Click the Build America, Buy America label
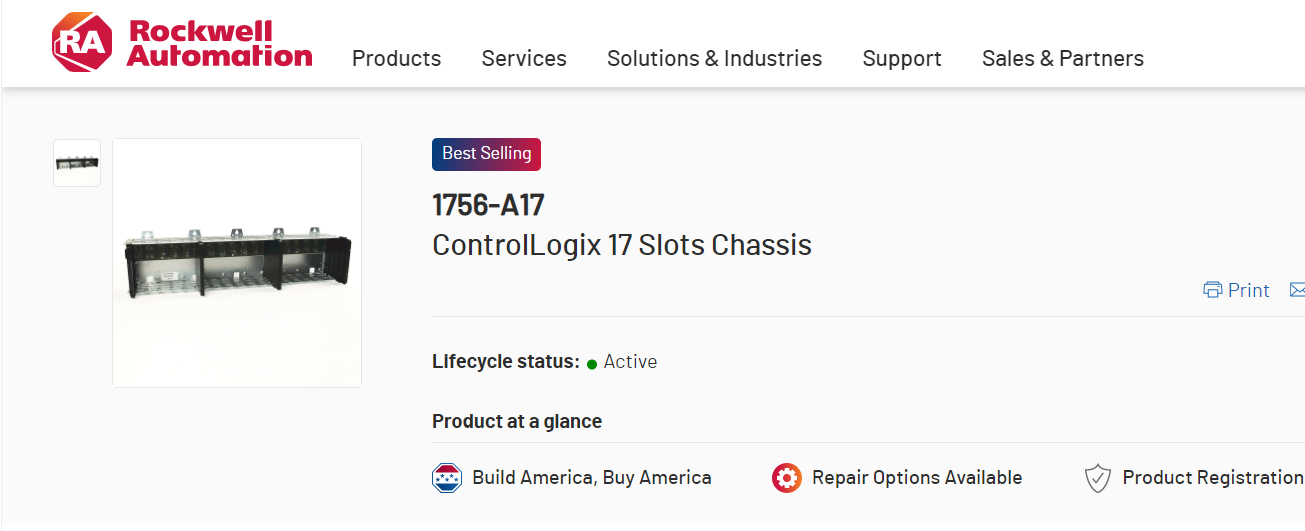 [x=591, y=478]
